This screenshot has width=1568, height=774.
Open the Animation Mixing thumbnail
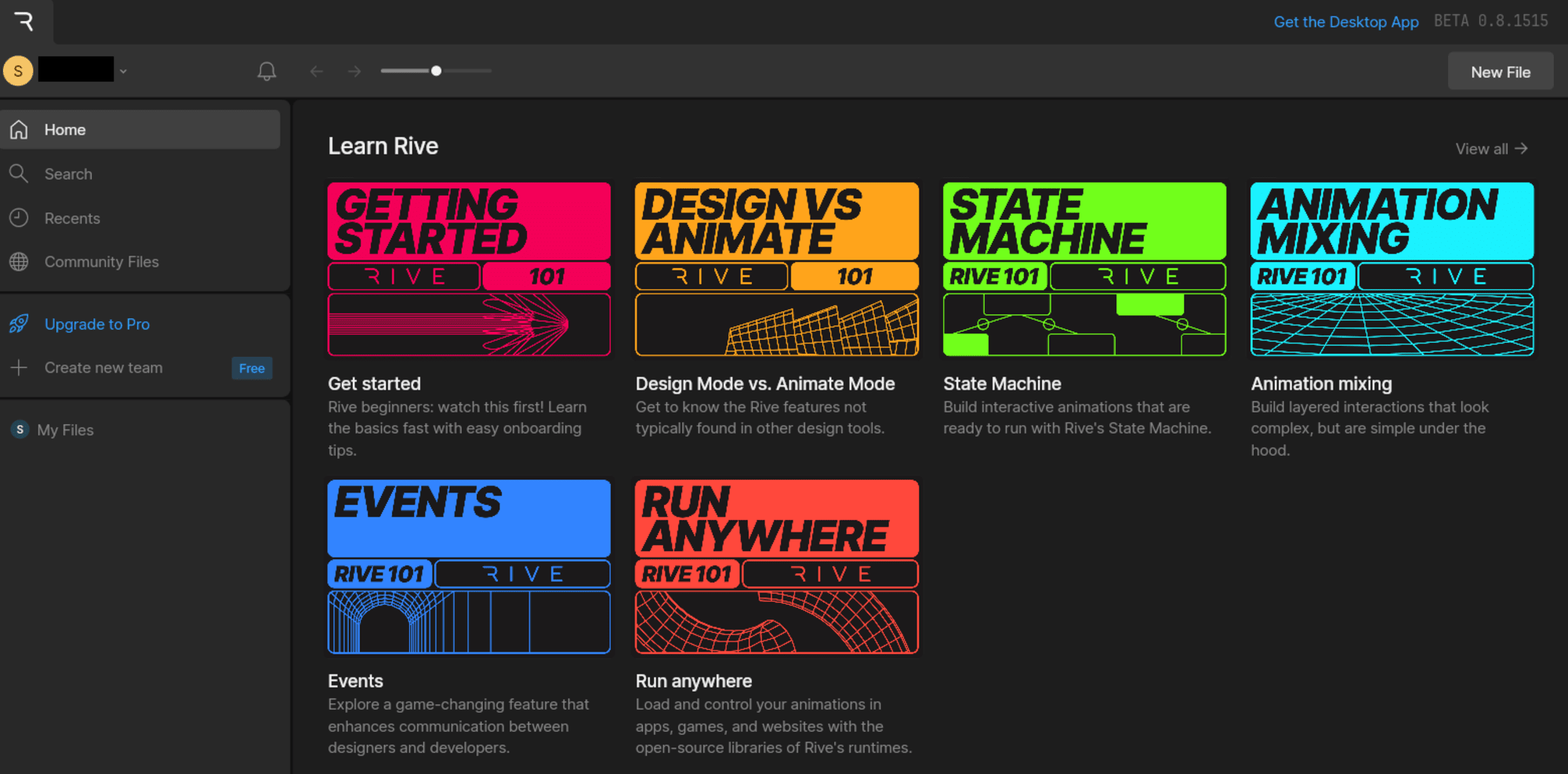(x=1392, y=269)
